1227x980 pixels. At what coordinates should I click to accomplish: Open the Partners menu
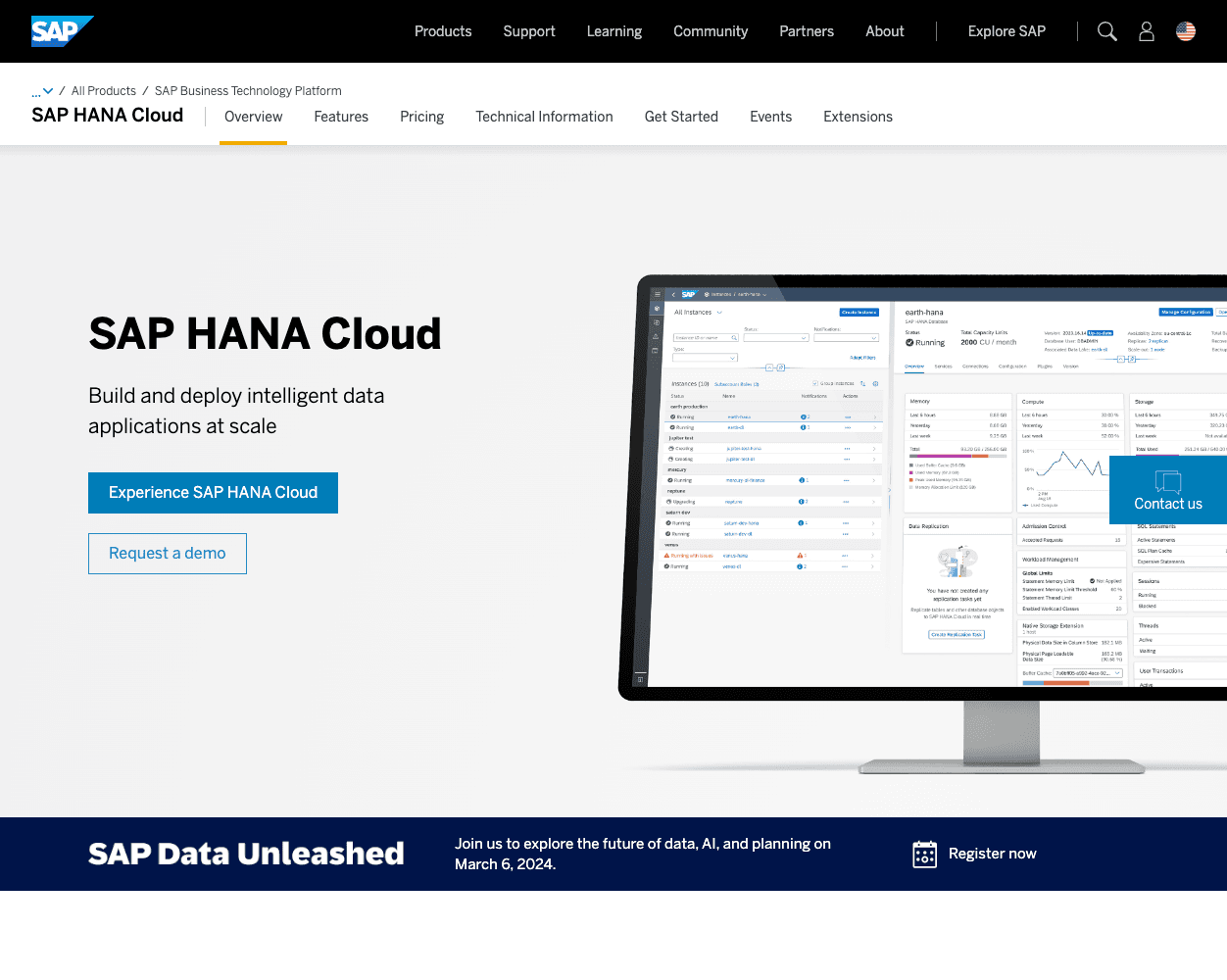[x=807, y=31]
